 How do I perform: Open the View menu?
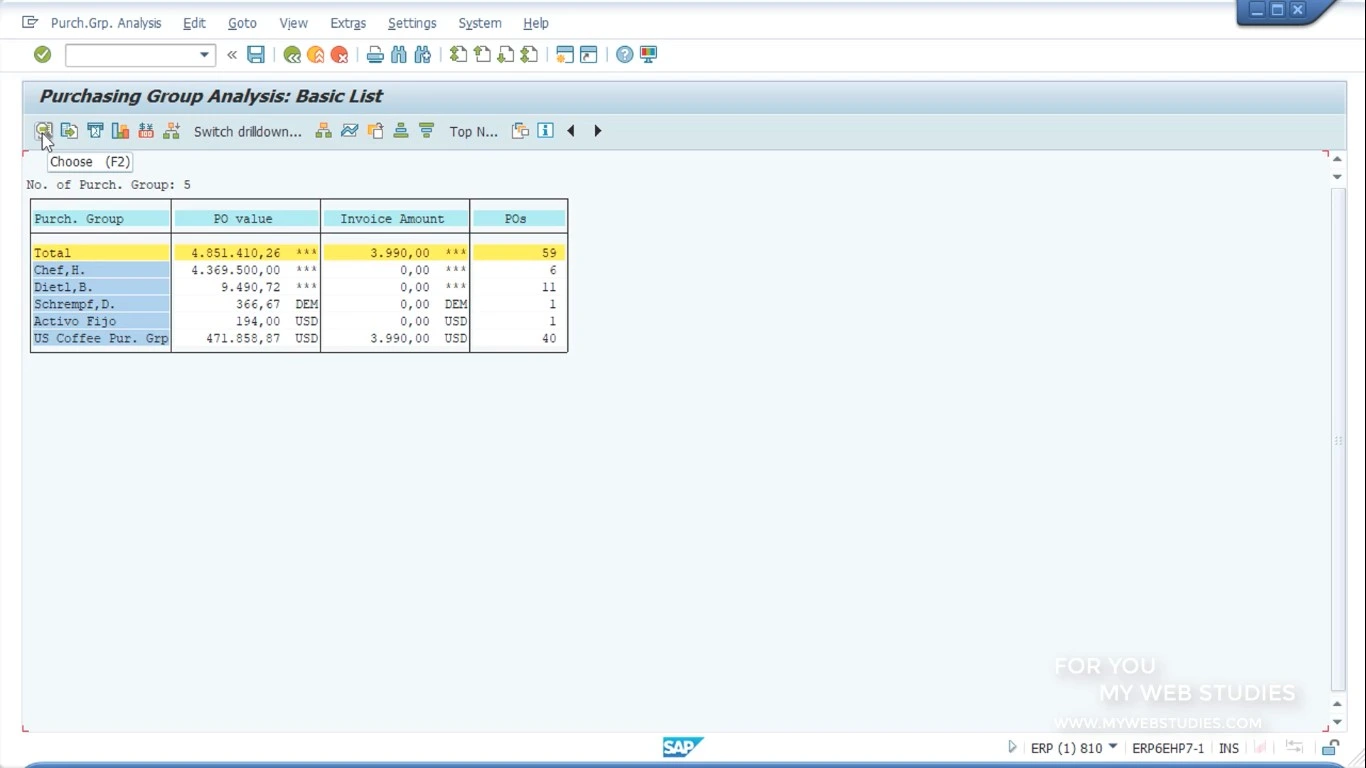293,23
